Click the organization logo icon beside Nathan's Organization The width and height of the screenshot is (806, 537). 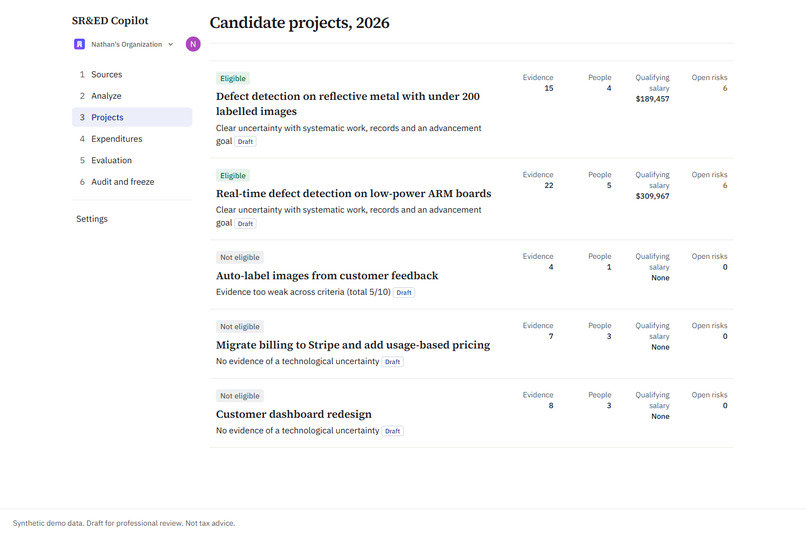tap(79, 44)
